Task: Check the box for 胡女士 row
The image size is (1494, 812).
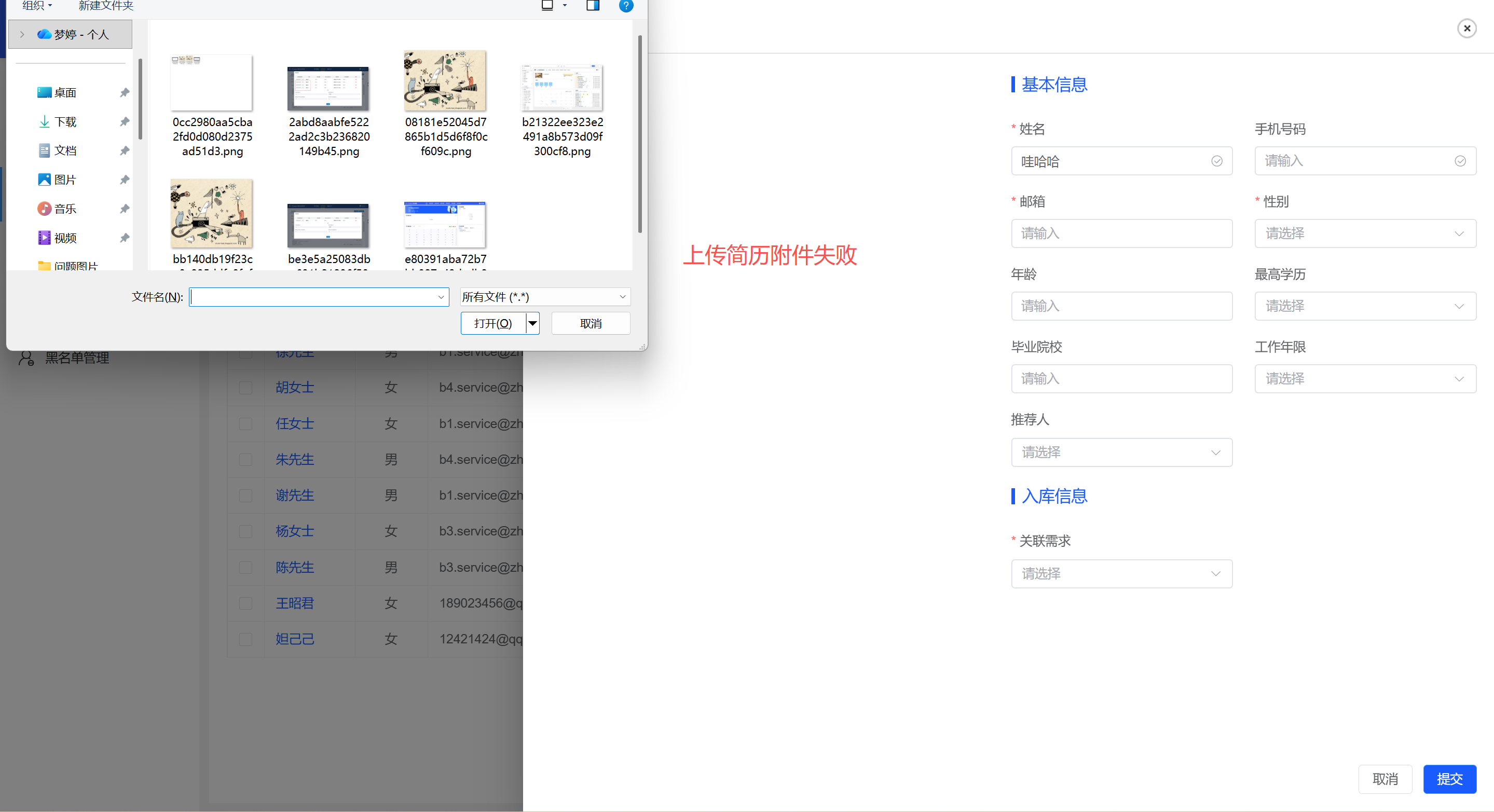Action: 246,388
